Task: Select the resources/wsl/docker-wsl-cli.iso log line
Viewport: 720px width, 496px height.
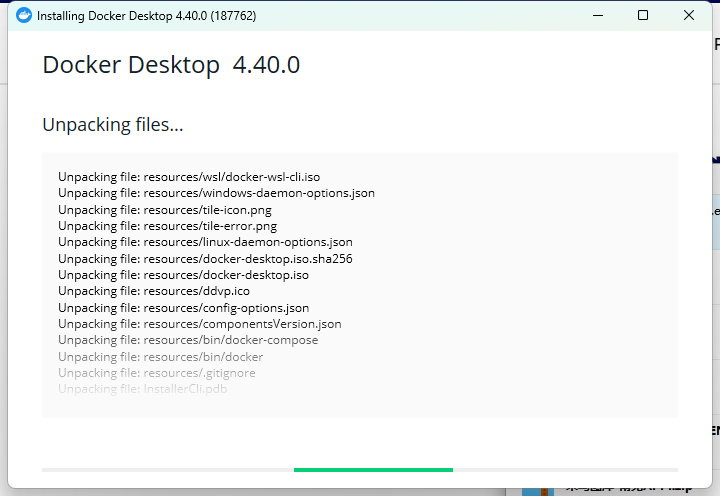Action: coord(189,177)
